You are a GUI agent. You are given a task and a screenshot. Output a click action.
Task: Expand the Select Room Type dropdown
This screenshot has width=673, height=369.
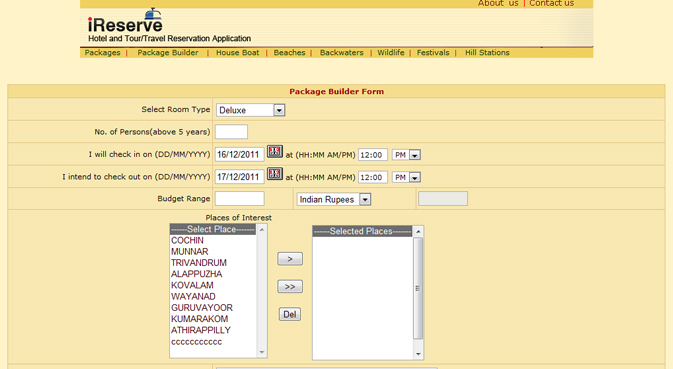tap(279, 110)
